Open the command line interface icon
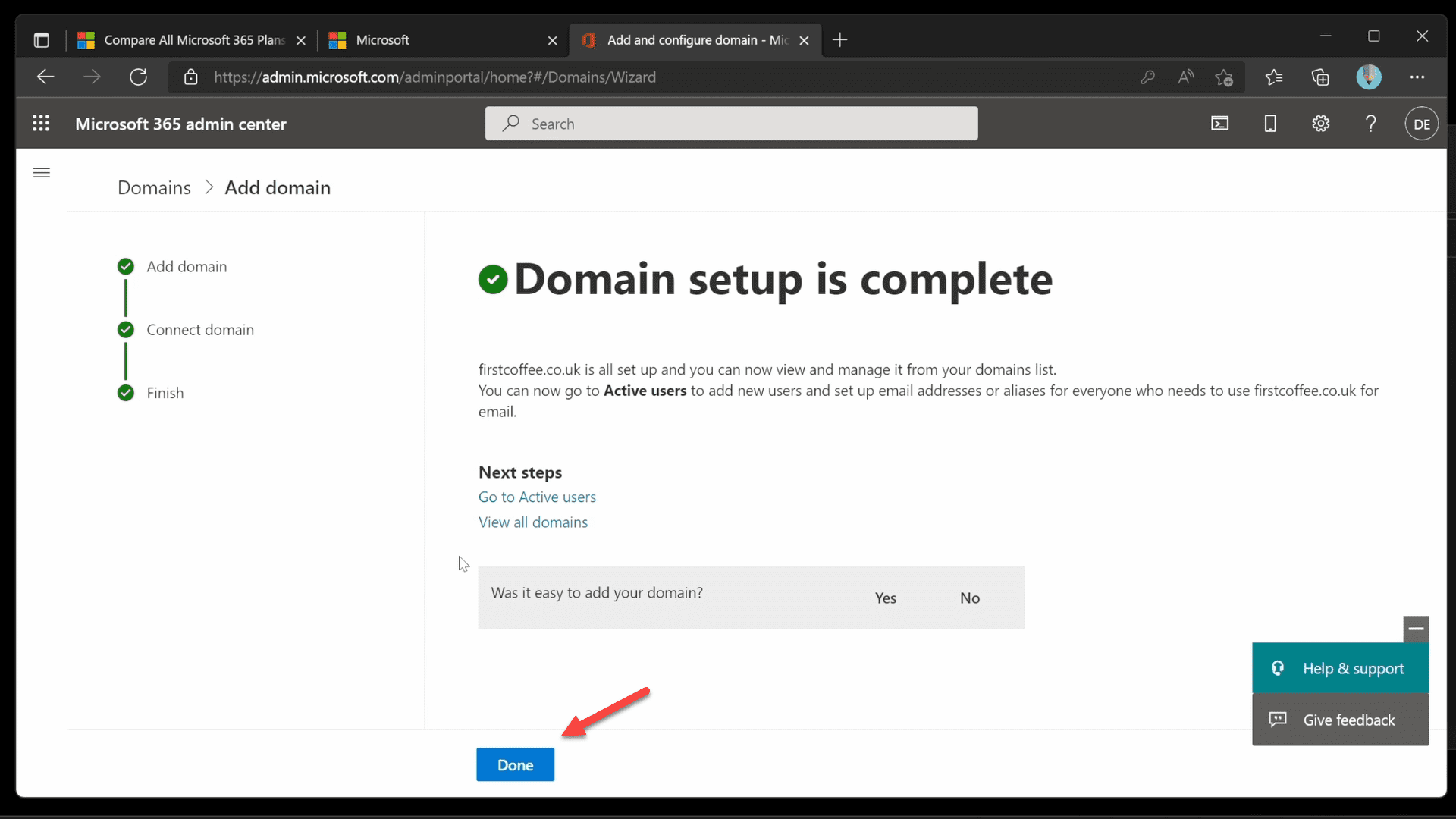This screenshot has height=819, width=1456. pyautogui.click(x=1220, y=123)
